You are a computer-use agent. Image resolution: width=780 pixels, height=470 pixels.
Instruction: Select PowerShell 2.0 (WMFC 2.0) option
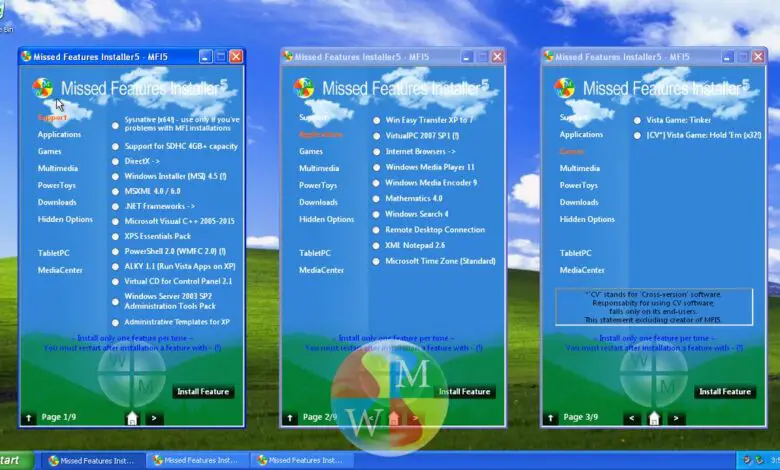(x=115, y=252)
